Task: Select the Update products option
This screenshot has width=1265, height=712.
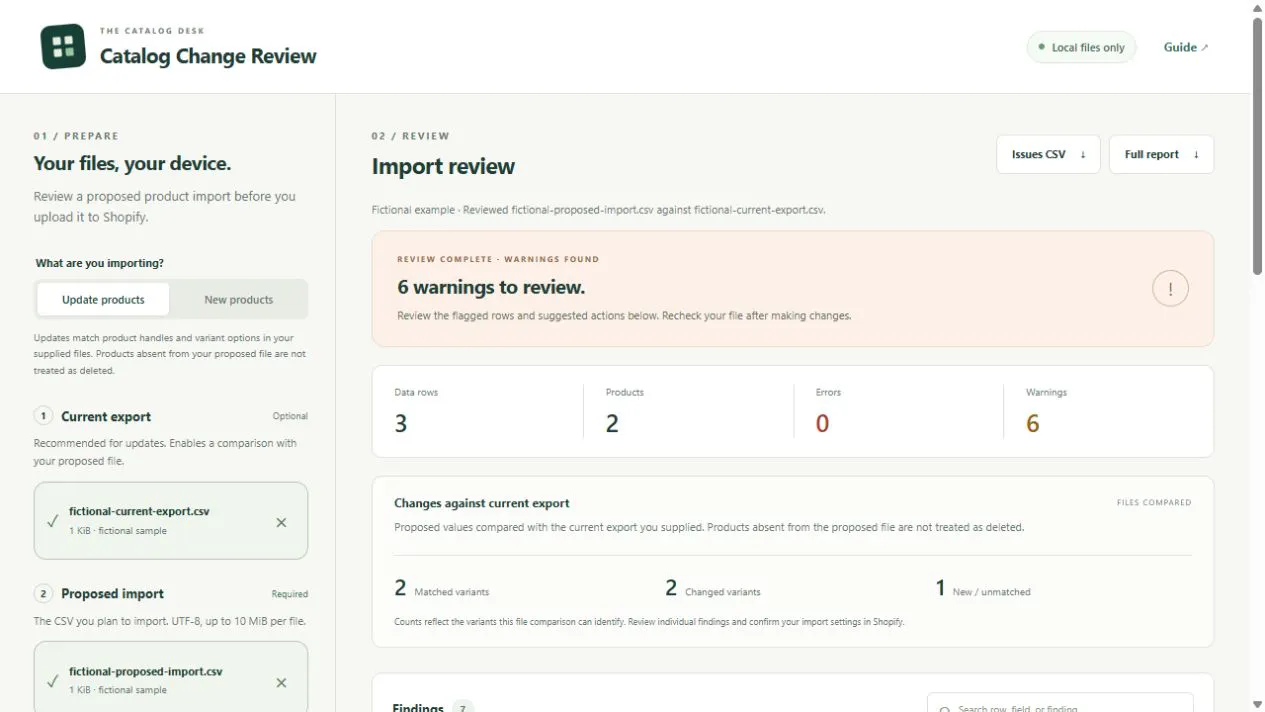Action: point(103,299)
